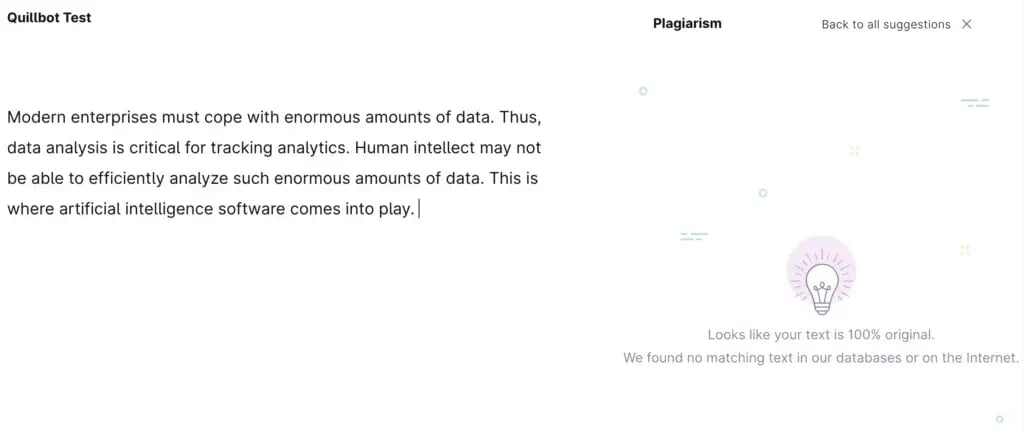
Task: Click the word "Modern" in the document
Action: pyautogui.click(x=36, y=117)
